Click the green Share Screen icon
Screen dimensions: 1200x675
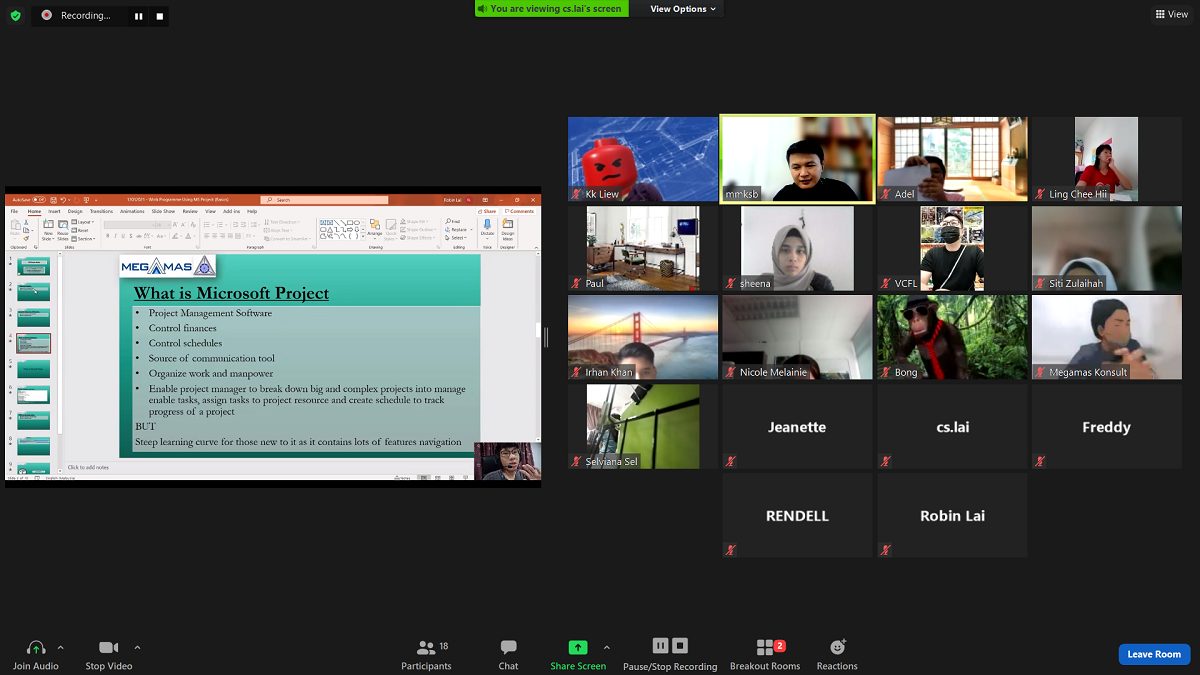578,647
